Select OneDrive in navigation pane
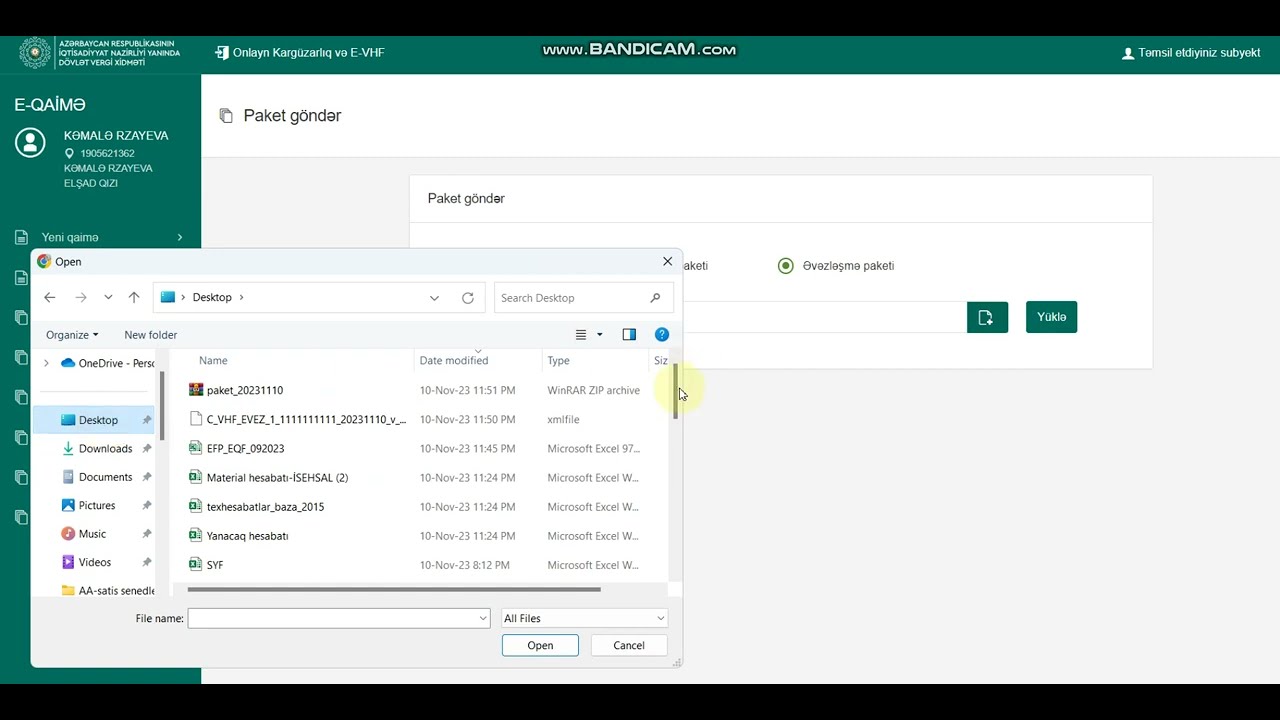Image resolution: width=1280 pixels, height=720 pixels. pos(108,363)
